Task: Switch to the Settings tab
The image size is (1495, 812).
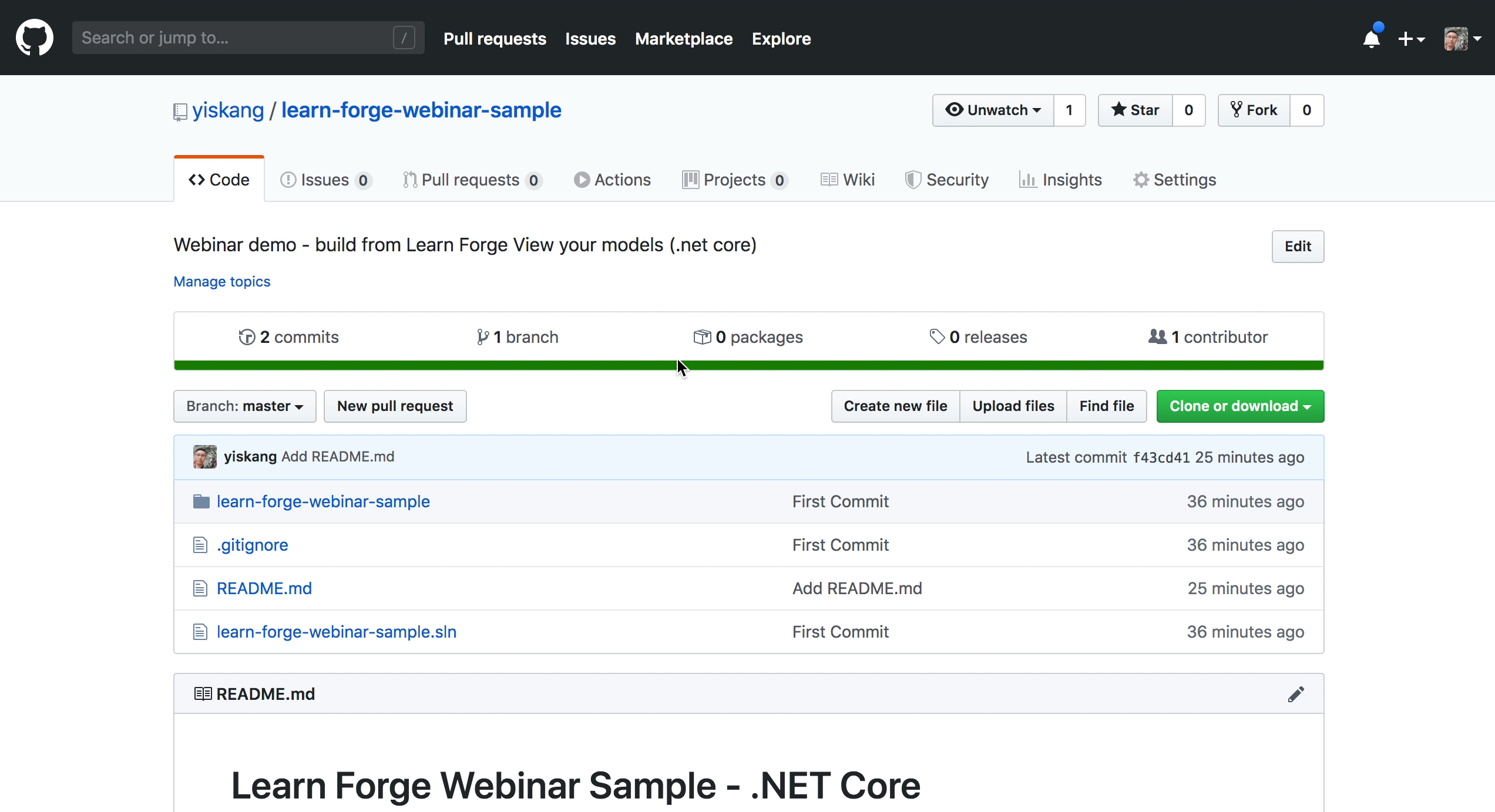Action: pyautogui.click(x=1174, y=180)
